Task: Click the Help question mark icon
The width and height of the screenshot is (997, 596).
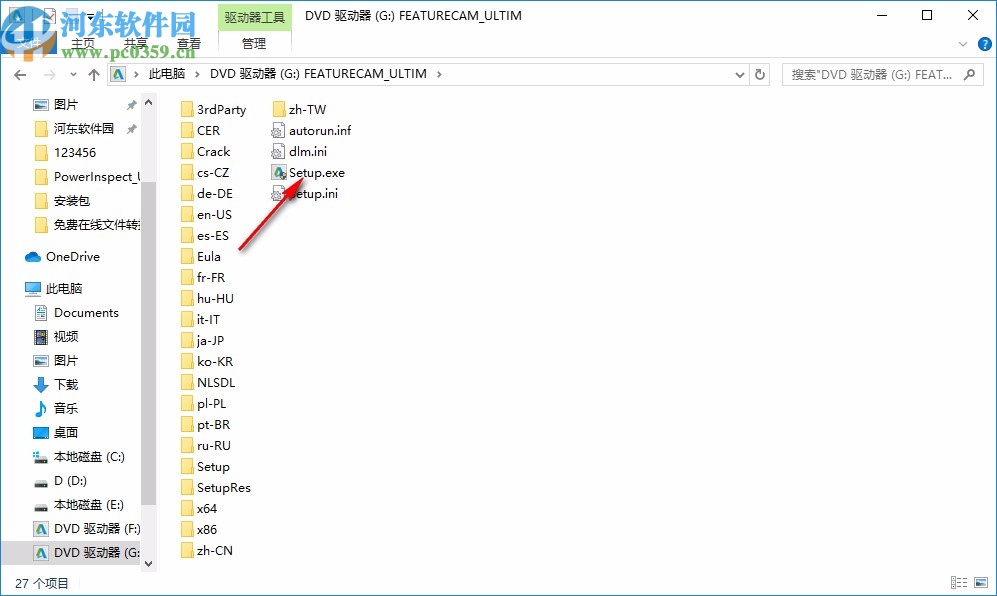Action: (x=984, y=44)
